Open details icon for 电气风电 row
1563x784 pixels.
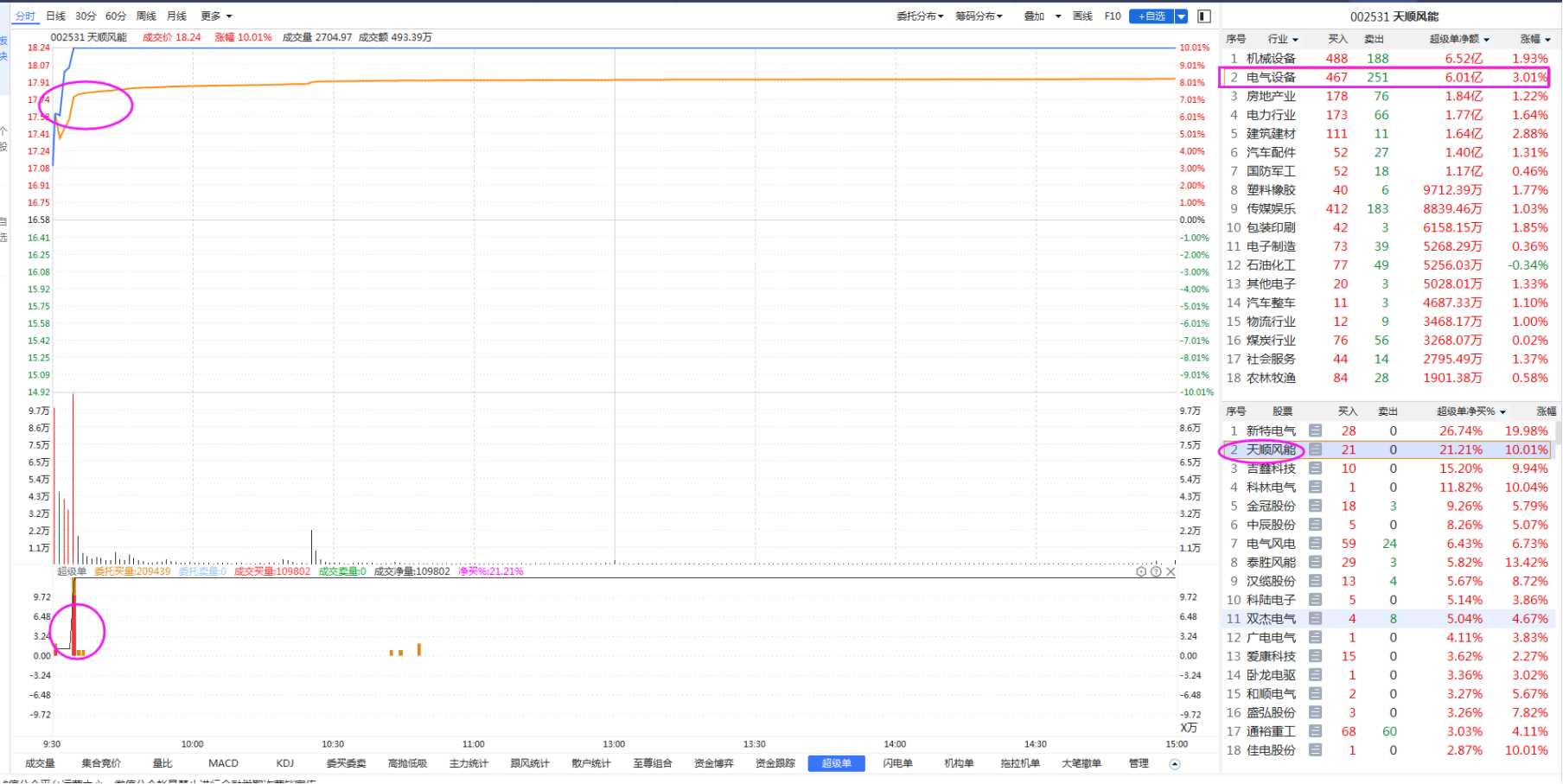pyautogui.click(x=1315, y=544)
